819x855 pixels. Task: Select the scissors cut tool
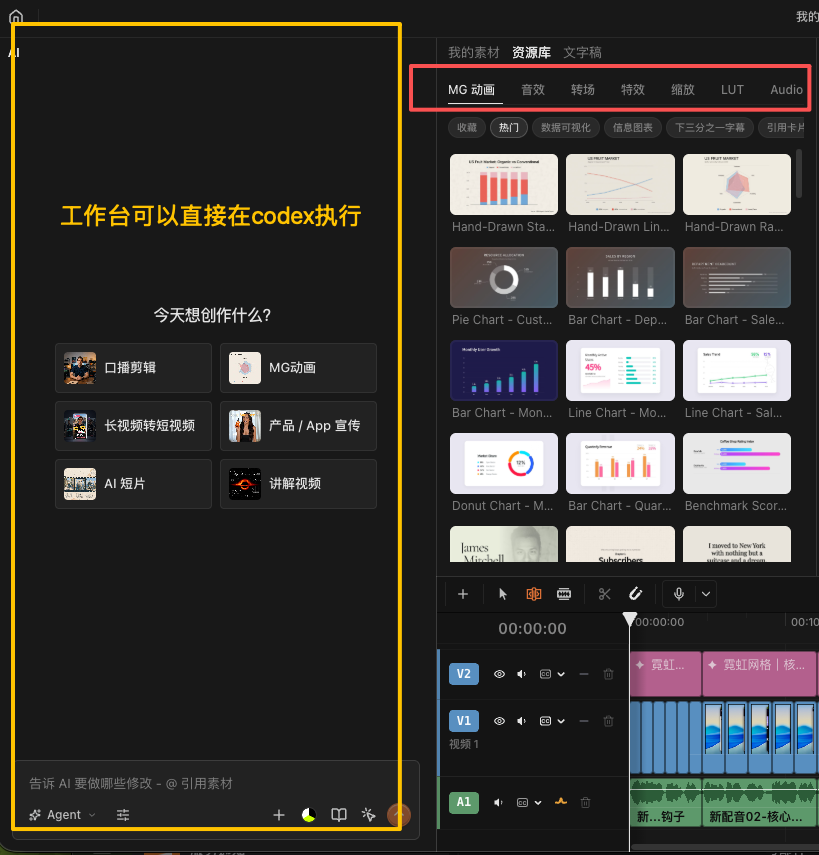coord(604,594)
